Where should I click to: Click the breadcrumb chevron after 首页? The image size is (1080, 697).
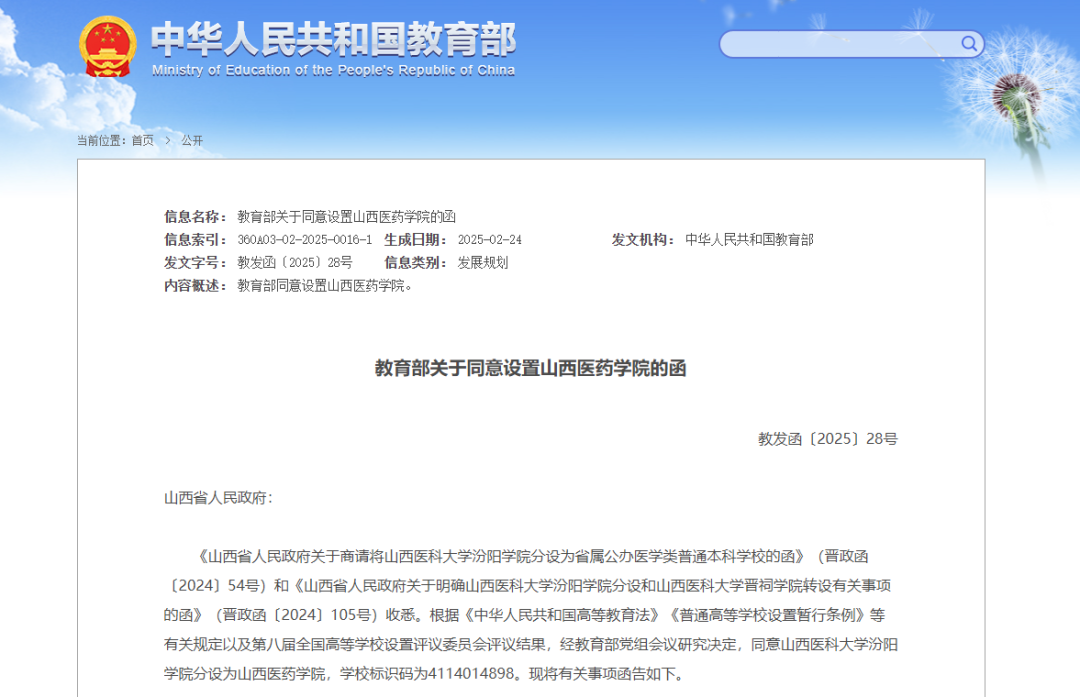point(167,141)
